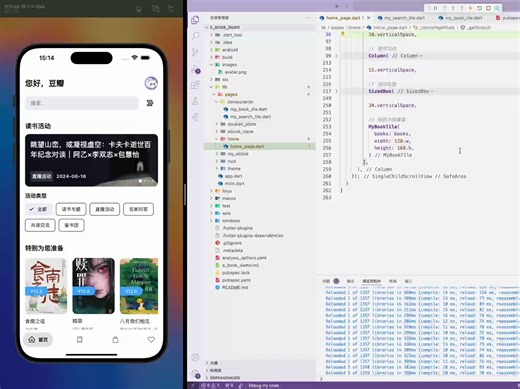The image size is (520, 389).
Task: Expand the android folder
Action: pos(212,50)
